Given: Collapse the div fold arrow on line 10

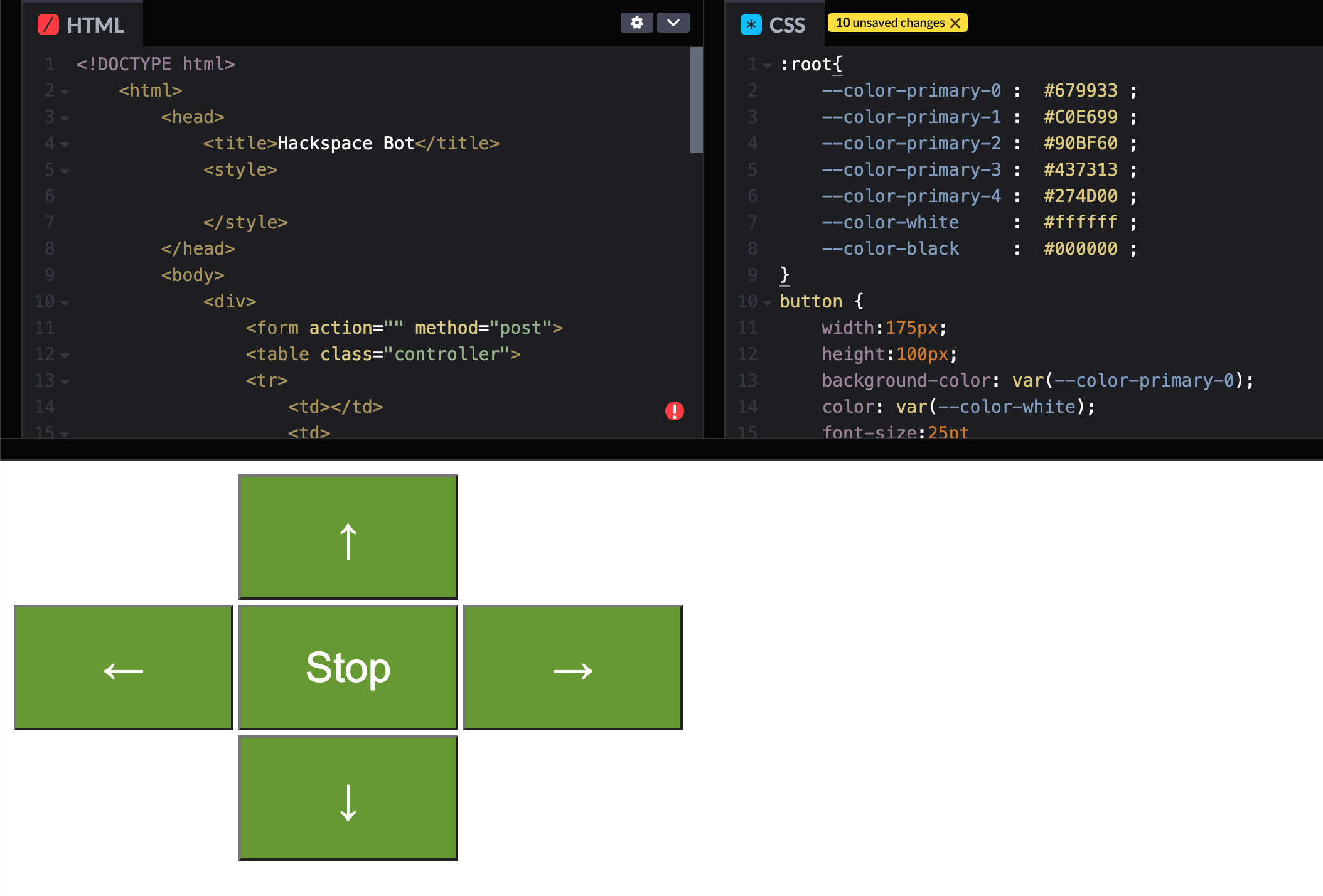Looking at the screenshot, I should pos(65,302).
